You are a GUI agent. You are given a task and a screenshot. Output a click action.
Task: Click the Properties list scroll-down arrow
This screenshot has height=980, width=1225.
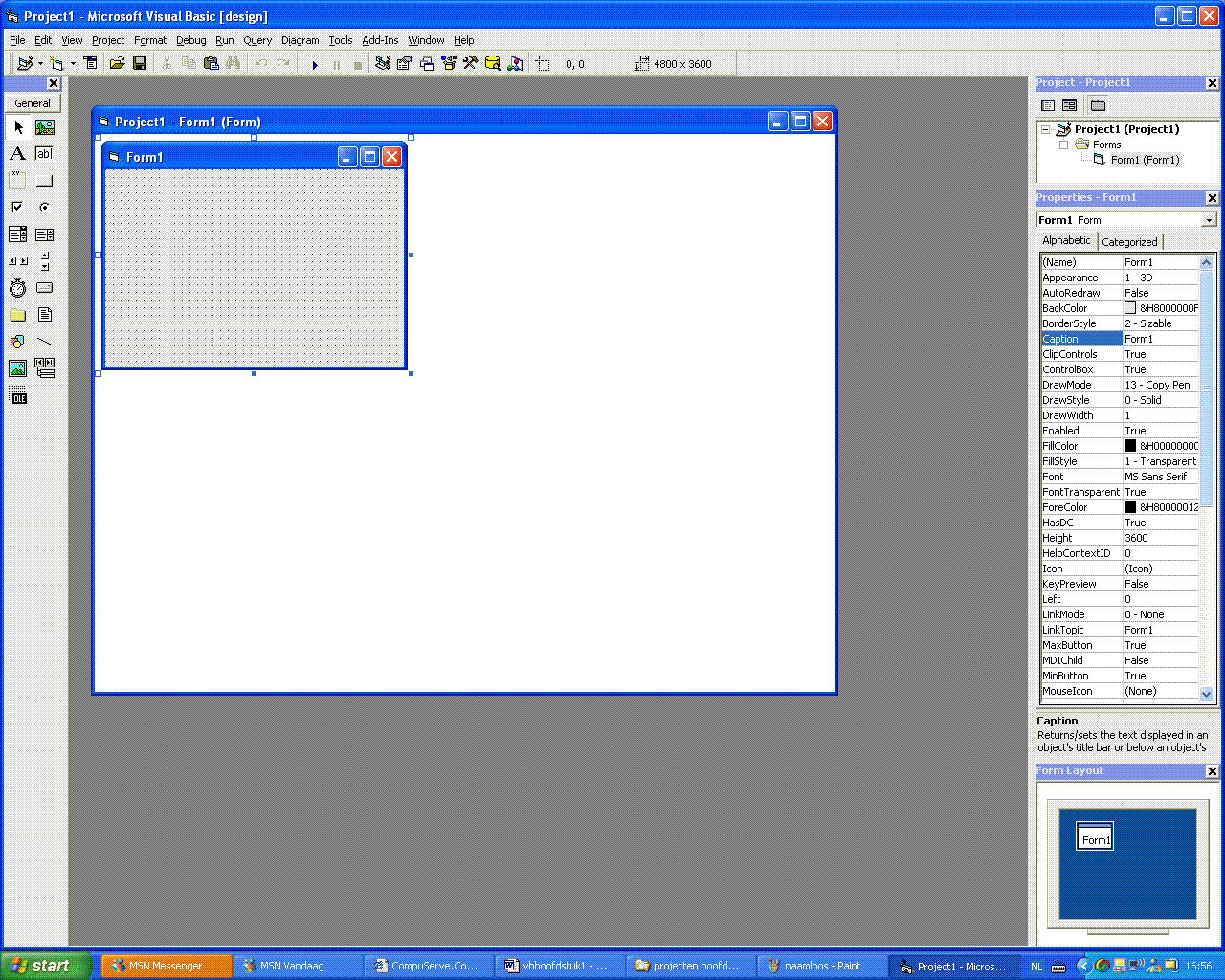(x=1206, y=694)
